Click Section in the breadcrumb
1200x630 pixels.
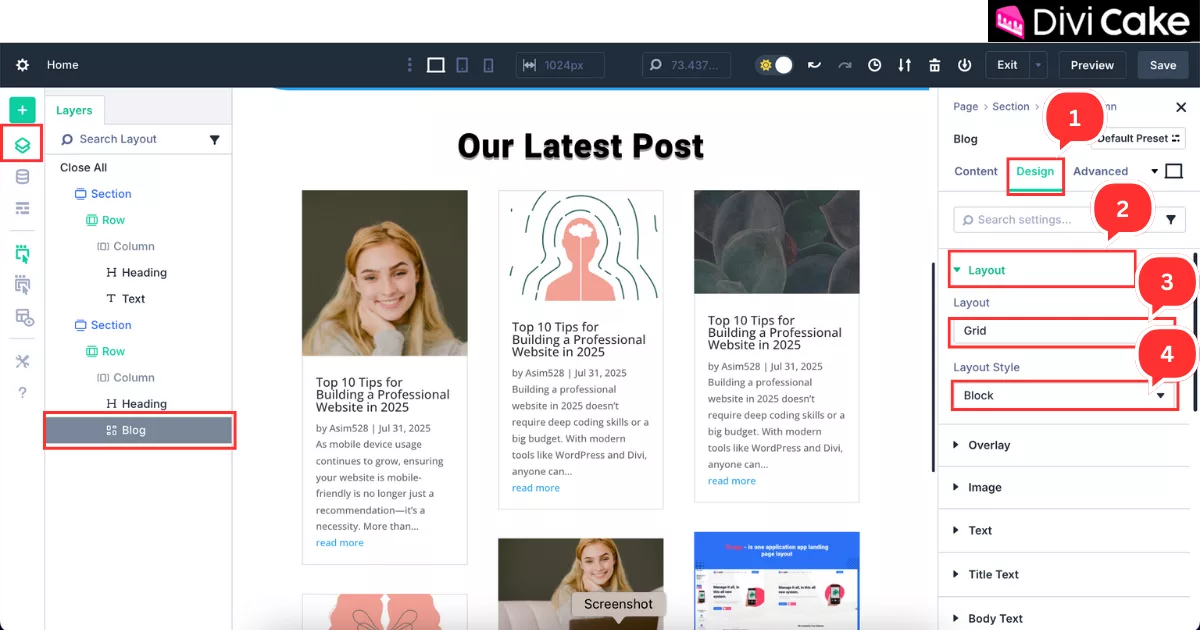pyautogui.click(x=1010, y=107)
